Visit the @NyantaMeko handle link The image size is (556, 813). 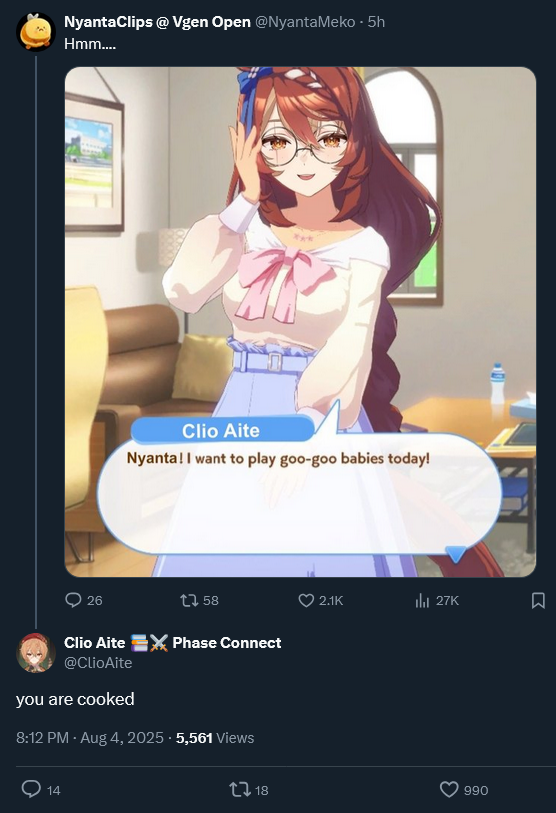(305, 22)
